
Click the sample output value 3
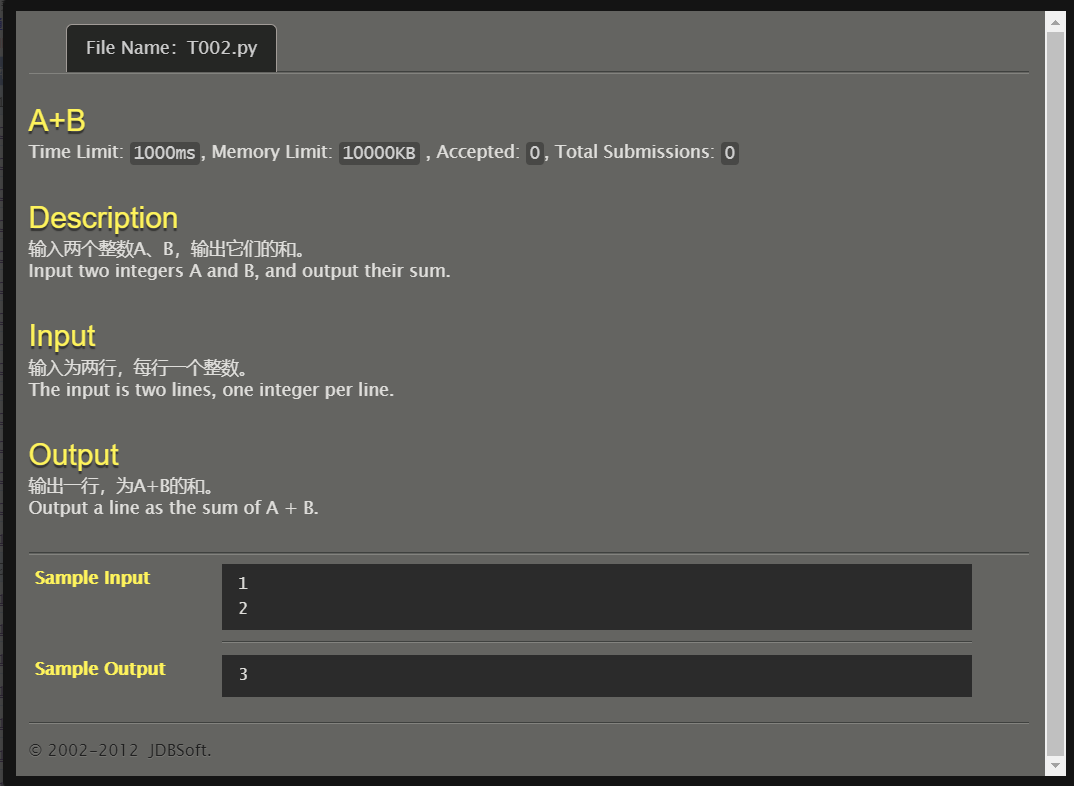pyautogui.click(x=243, y=674)
